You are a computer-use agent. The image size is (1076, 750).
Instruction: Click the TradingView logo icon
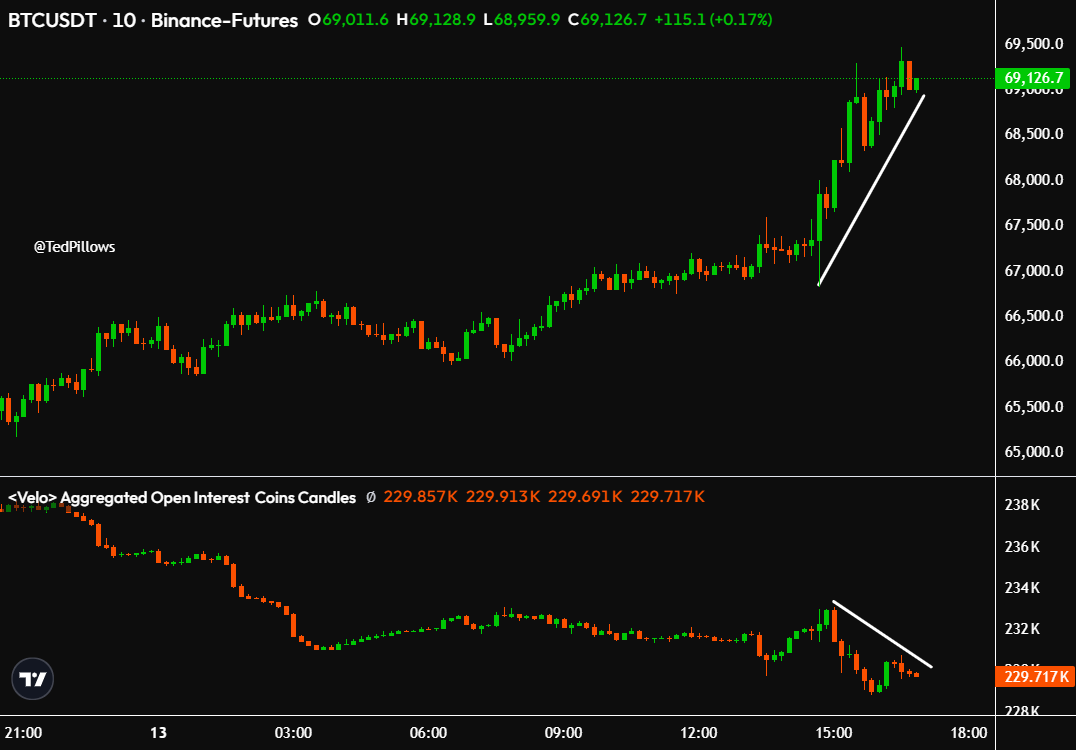click(x=32, y=679)
